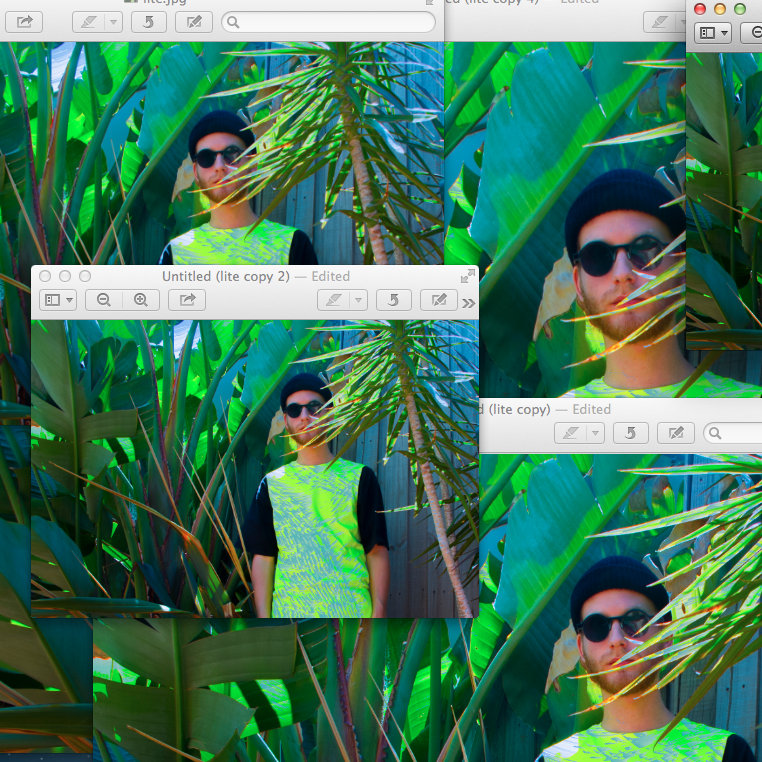Open highlight options arrow in lite copy 2
Viewport: 762px width, 762px height.
pos(357,299)
